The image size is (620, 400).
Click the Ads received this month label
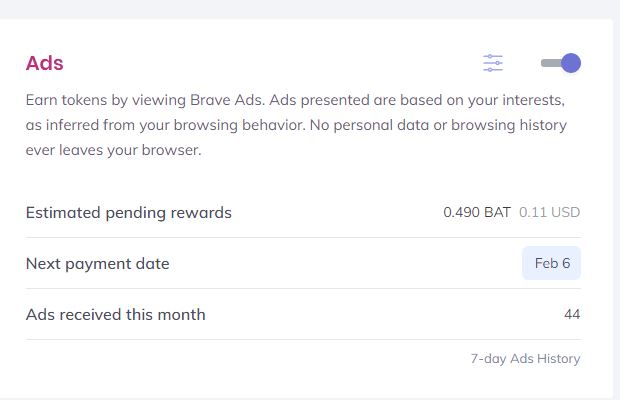[x=115, y=314]
